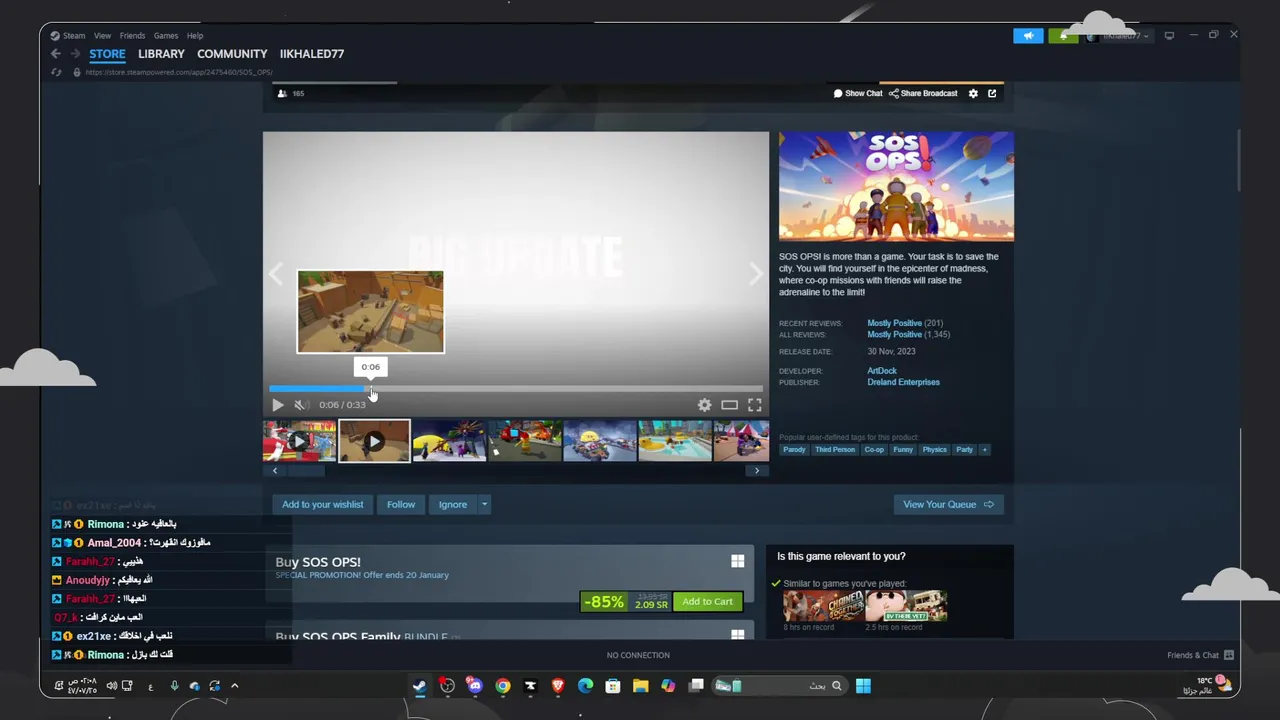
Task: Pop out broadcast in new window
Action: [x=992, y=93]
